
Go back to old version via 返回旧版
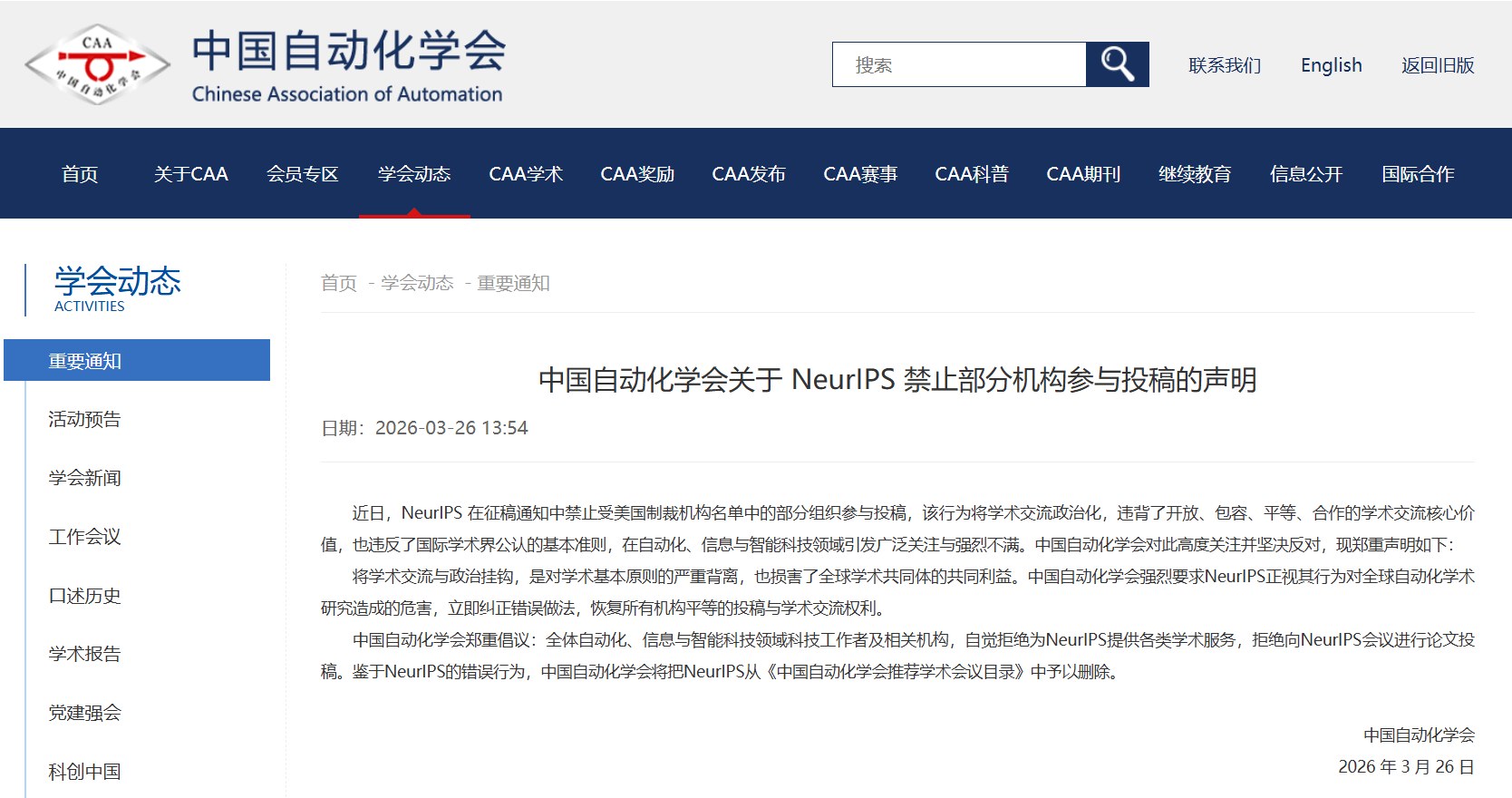coord(1438,65)
